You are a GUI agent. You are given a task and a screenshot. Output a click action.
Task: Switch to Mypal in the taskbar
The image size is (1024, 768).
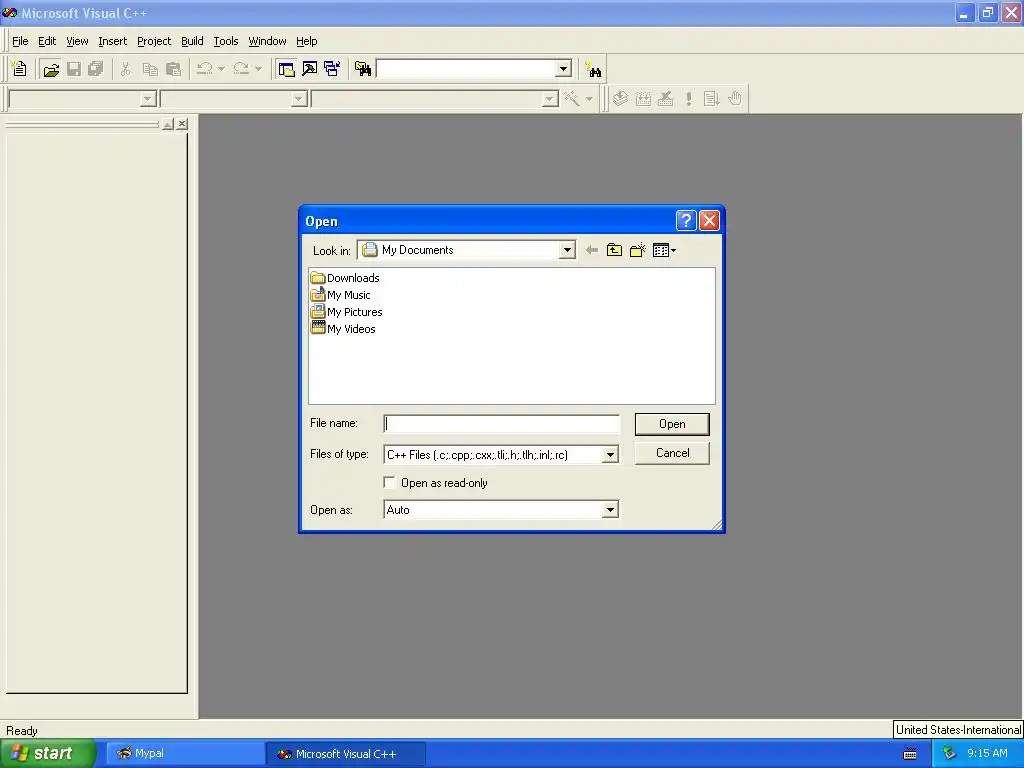coord(184,754)
